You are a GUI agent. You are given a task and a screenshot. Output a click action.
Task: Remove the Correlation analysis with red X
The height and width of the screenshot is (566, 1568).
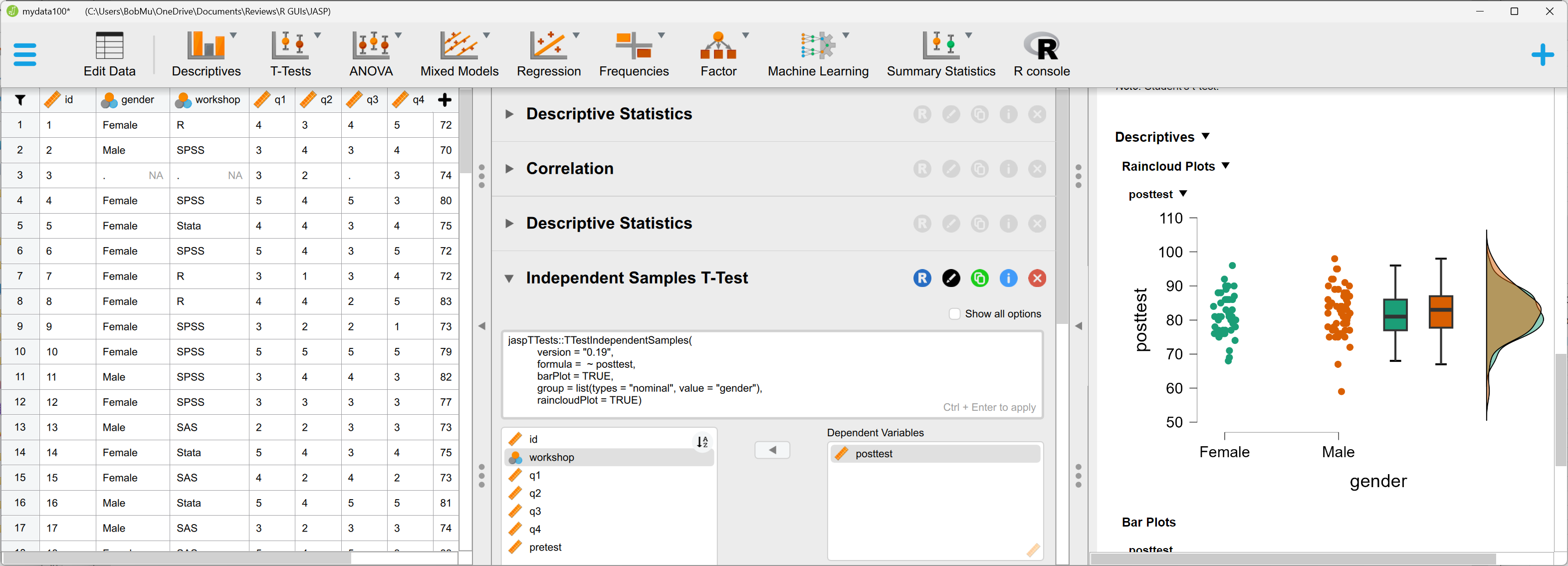coord(1037,169)
